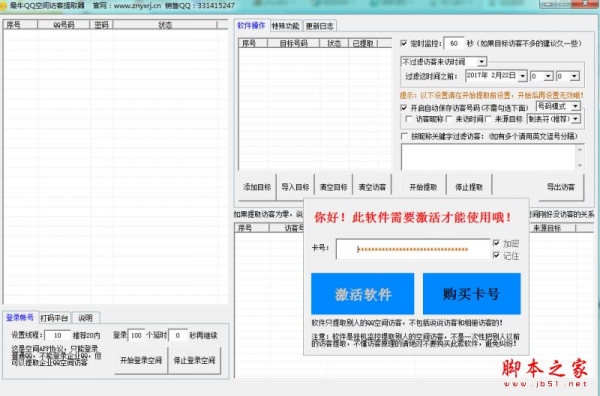Click the 序号 header in account list
The width and height of the screenshot is (600, 396).
21,25
